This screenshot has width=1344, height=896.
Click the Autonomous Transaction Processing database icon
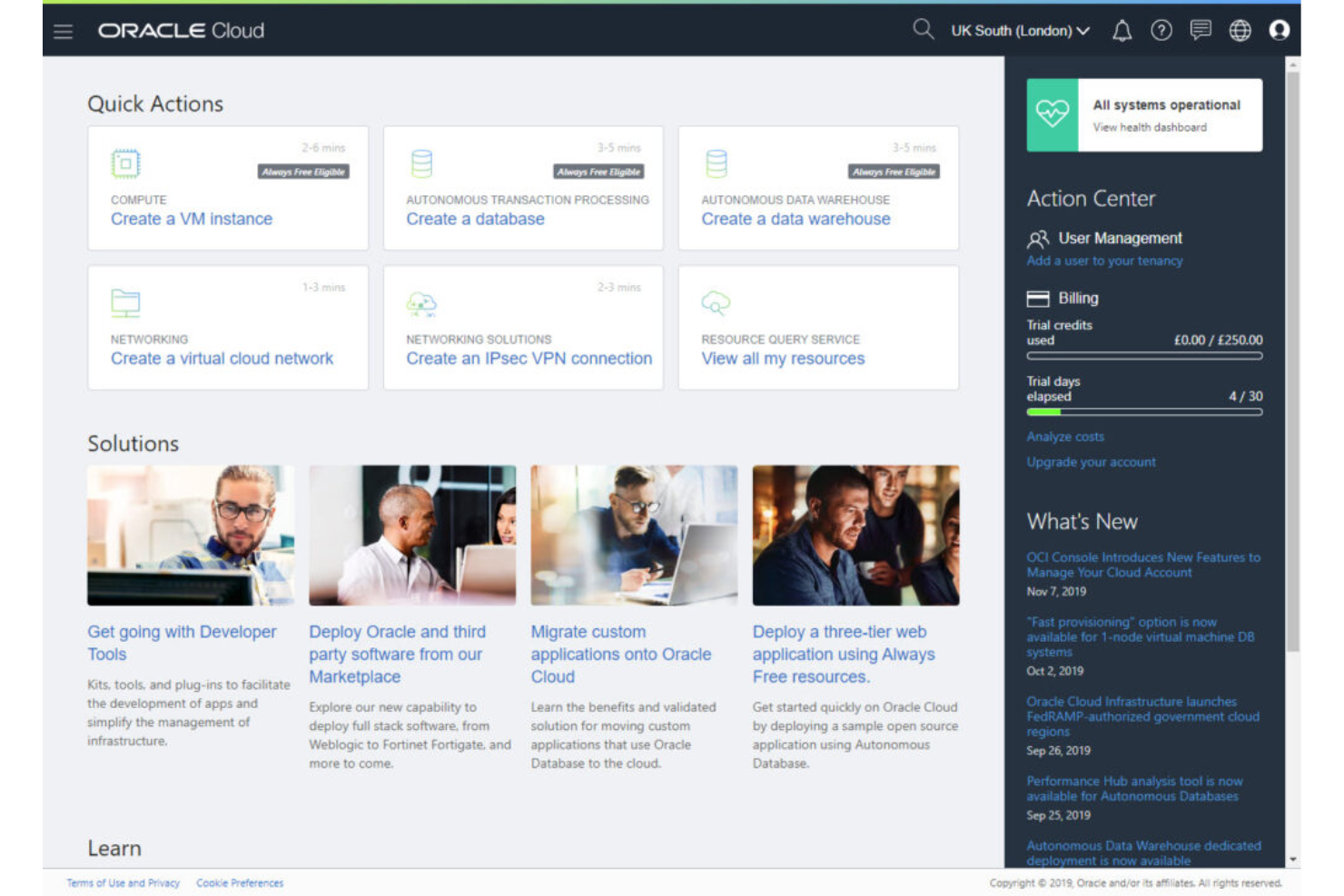421,163
